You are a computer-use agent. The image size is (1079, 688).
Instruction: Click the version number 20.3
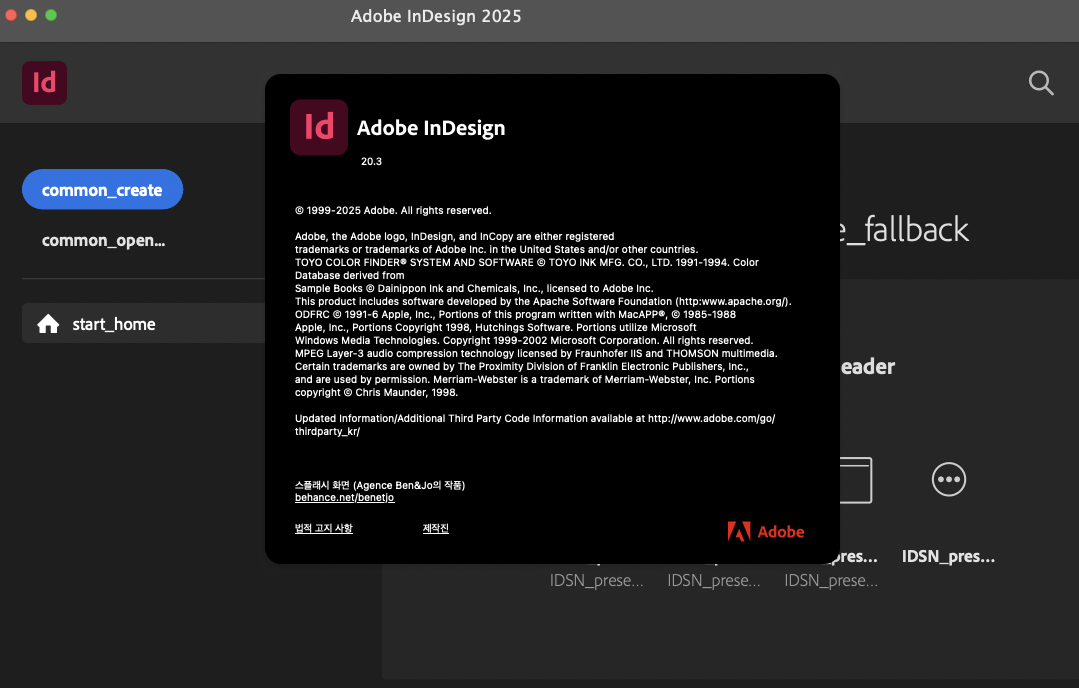pos(372,161)
